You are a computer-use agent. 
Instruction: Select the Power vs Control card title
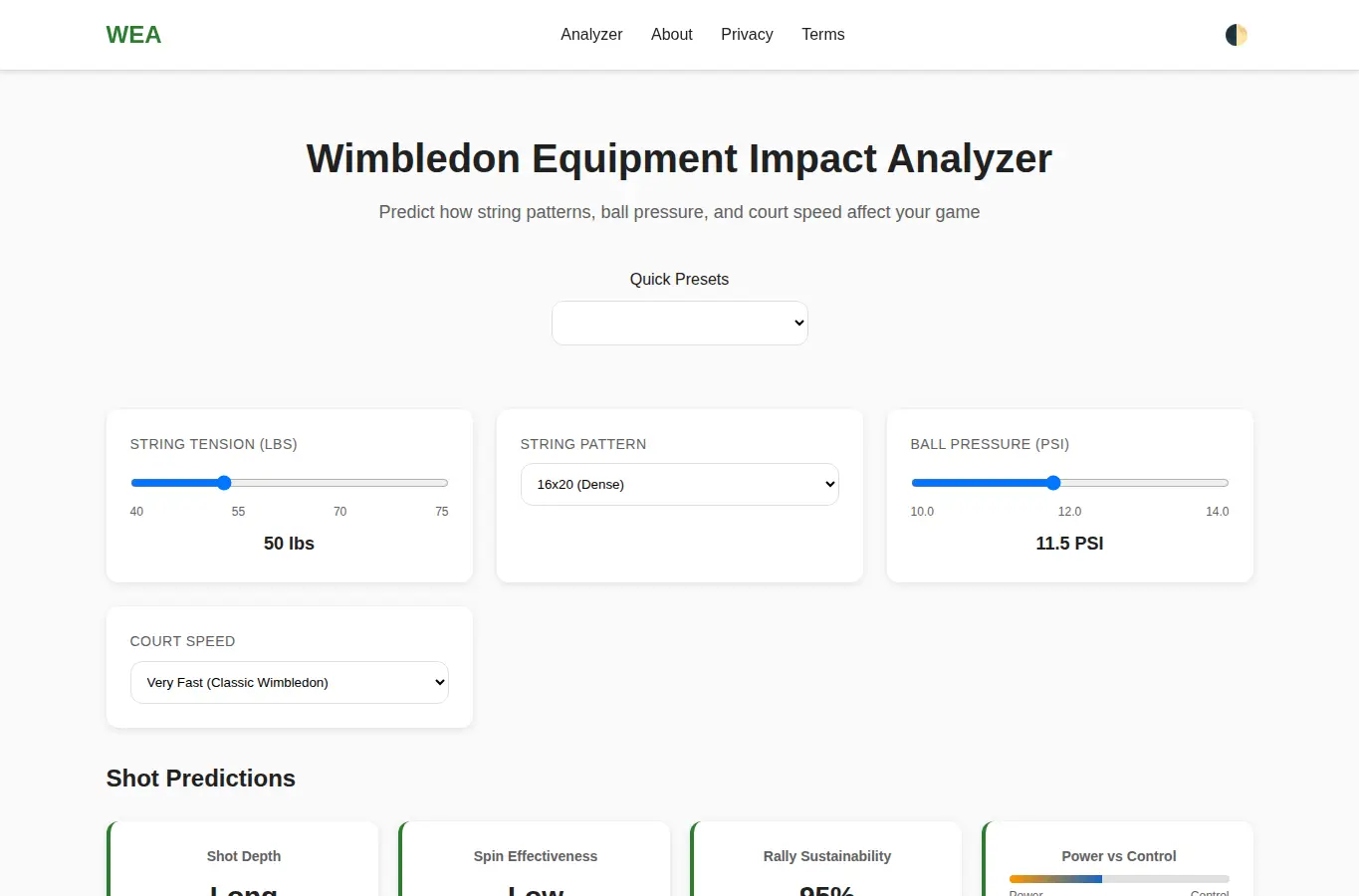1119,856
